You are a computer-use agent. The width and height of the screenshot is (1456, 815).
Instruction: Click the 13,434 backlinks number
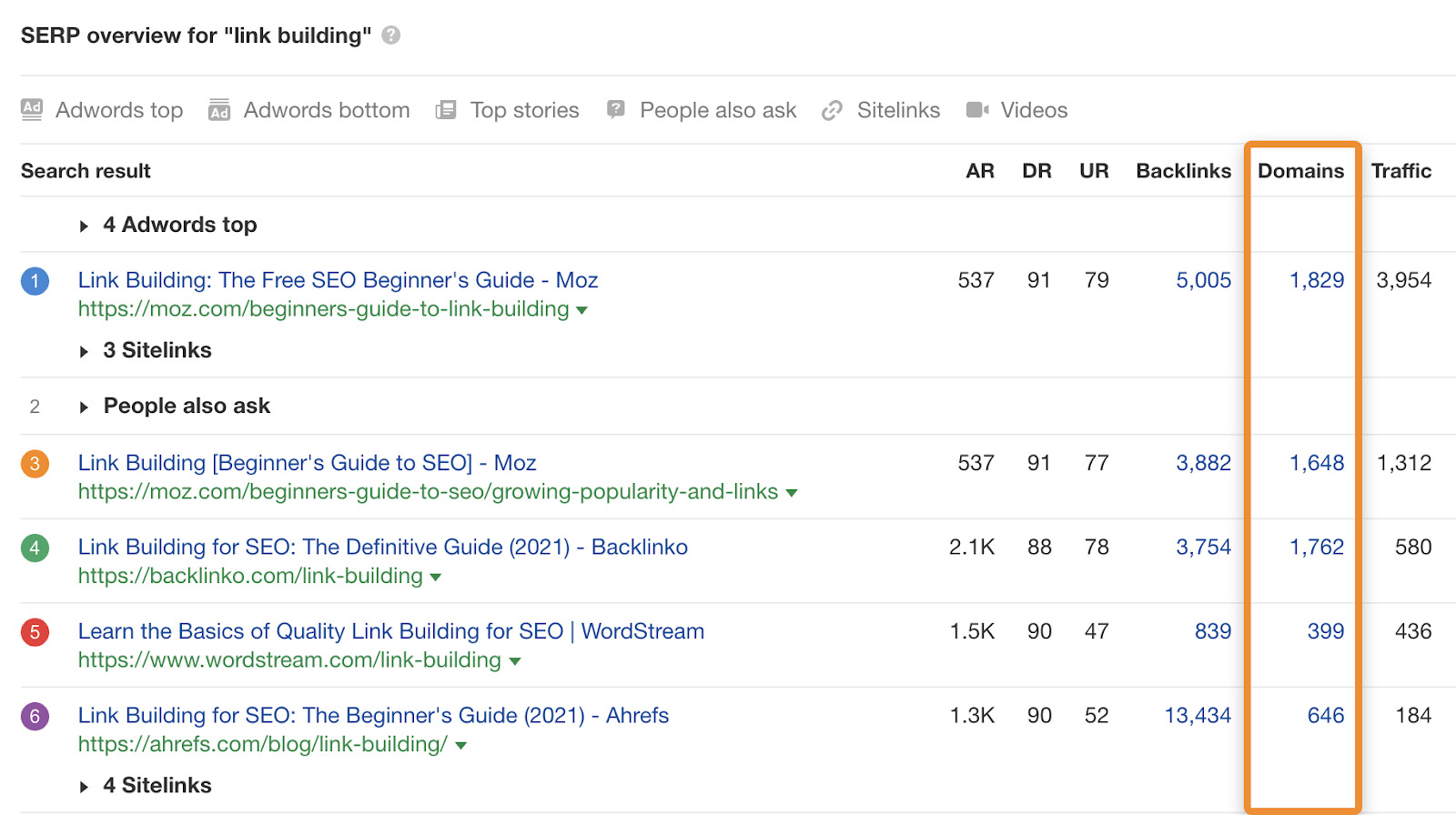click(1198, 716)
